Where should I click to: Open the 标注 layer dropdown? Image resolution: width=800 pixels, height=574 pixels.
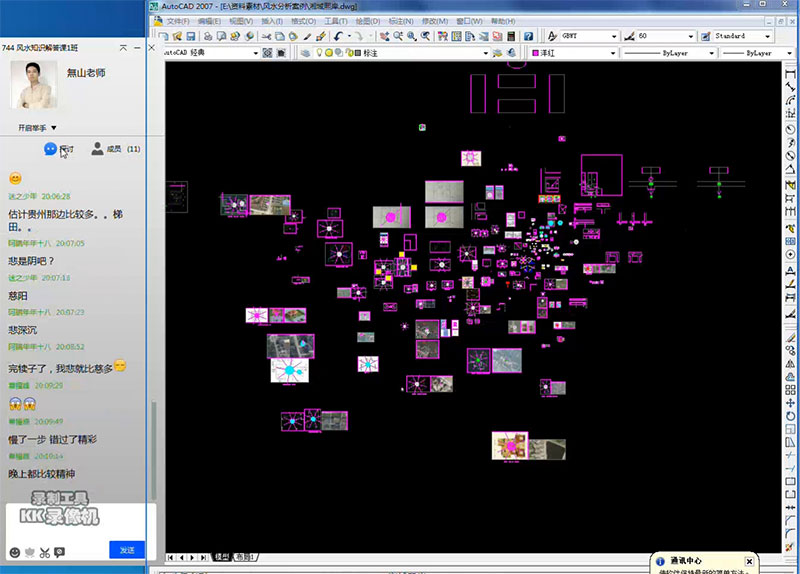tap(486, 53)
